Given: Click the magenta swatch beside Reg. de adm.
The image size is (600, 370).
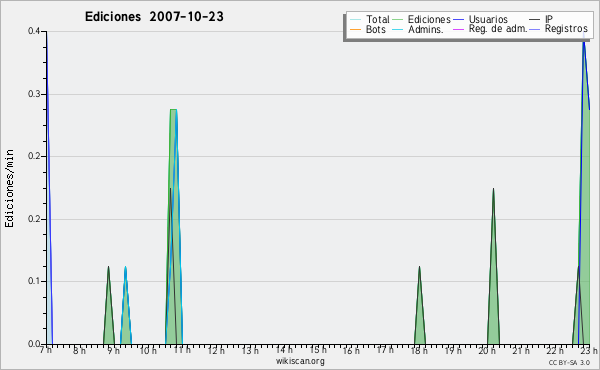Looking at the screenshot, I should (x=458, y=29).
